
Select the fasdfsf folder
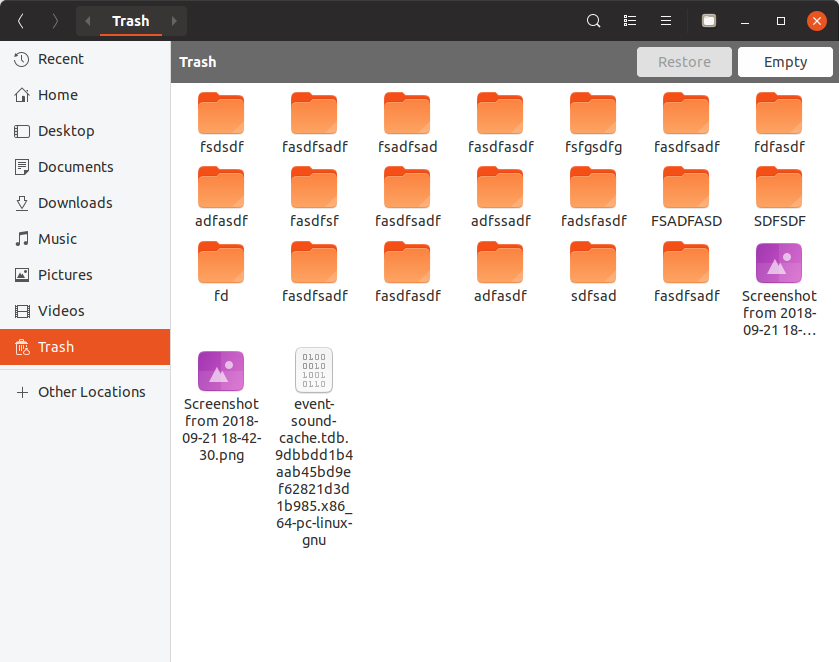click(314, 197)
